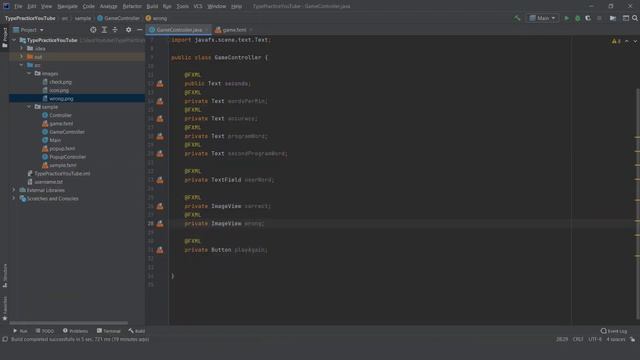Click 4 spaces indent setting

(615, 340)
